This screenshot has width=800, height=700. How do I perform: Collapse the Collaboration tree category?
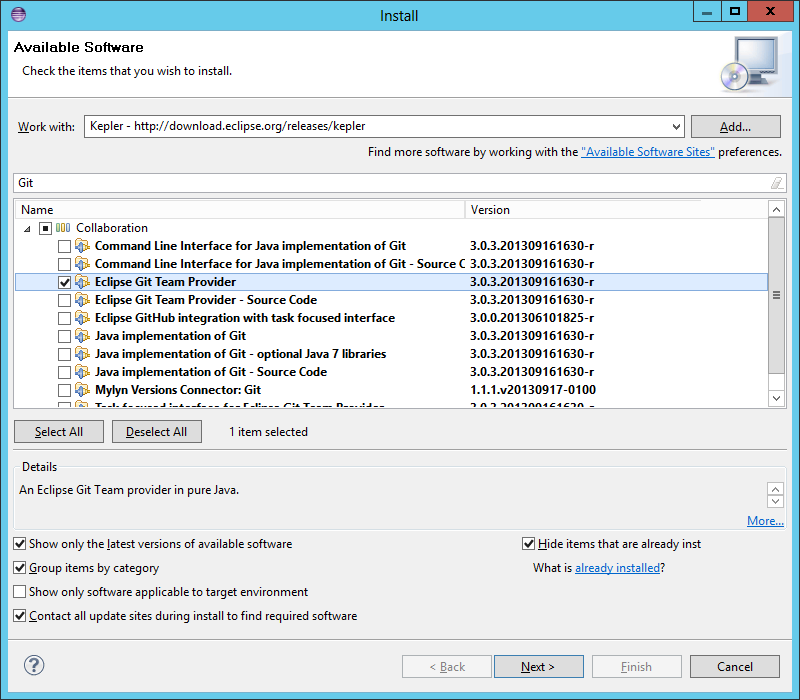tap(27, 228)
